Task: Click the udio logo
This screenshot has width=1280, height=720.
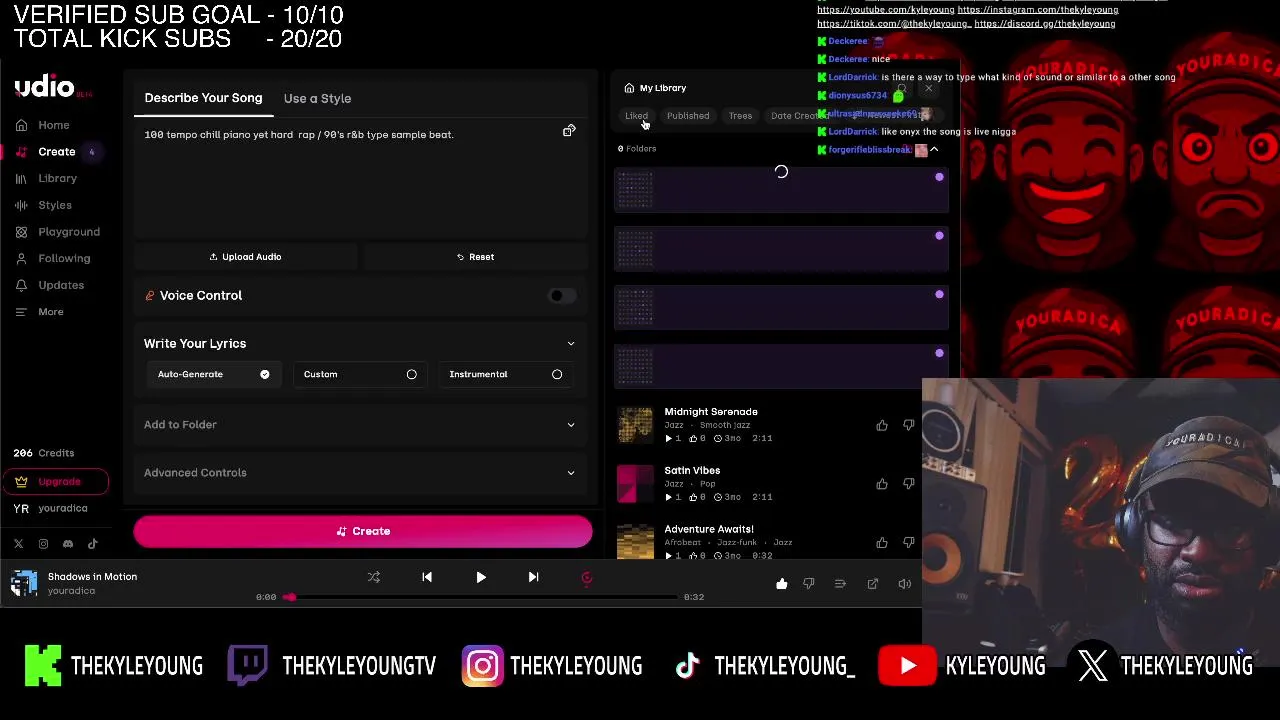Action: click(44, 87)
